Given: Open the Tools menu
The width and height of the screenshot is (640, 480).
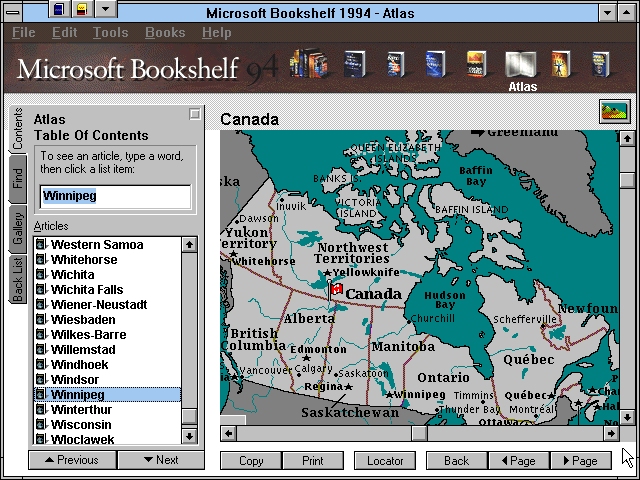Looking at the screenshot, I should point(110,33).
